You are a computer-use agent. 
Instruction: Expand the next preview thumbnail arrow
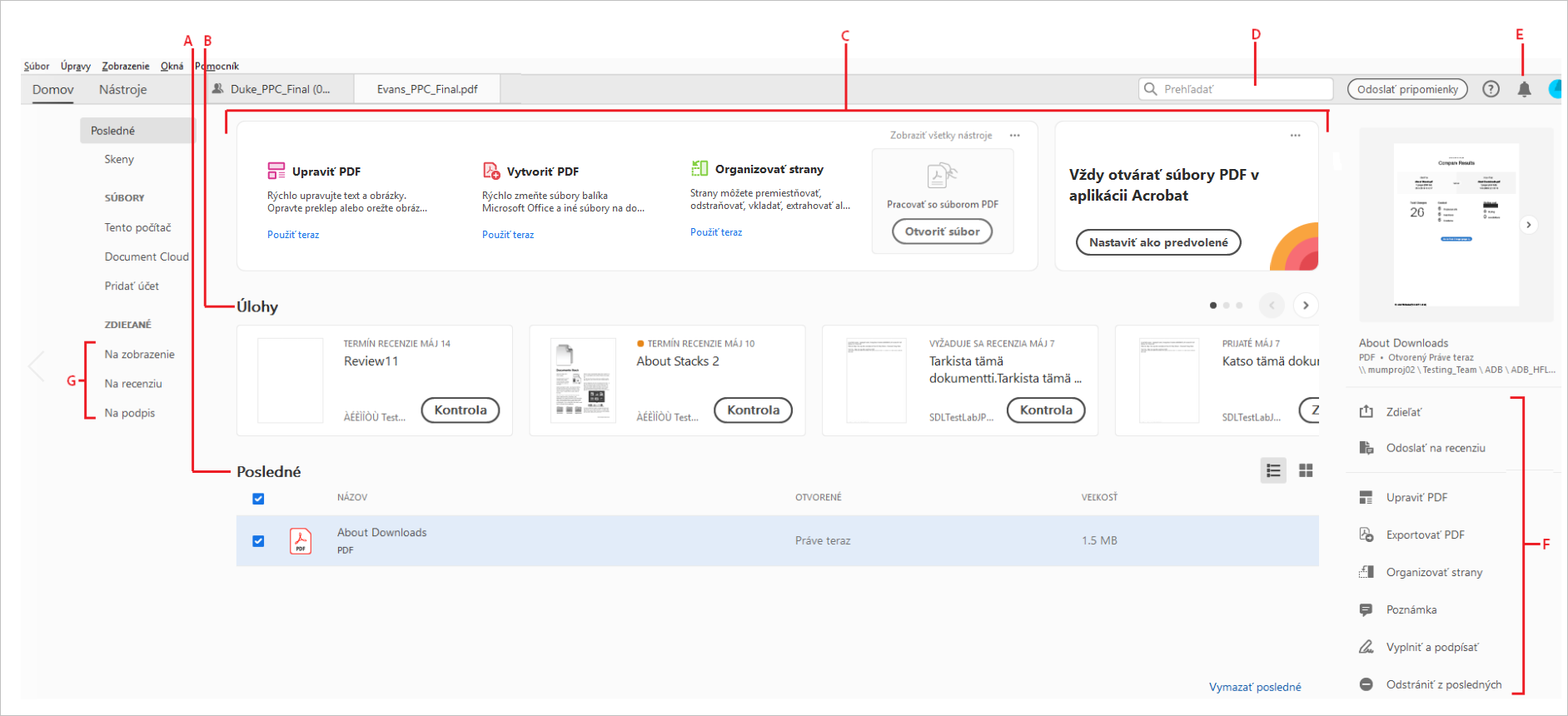[x=1528, y=225]
